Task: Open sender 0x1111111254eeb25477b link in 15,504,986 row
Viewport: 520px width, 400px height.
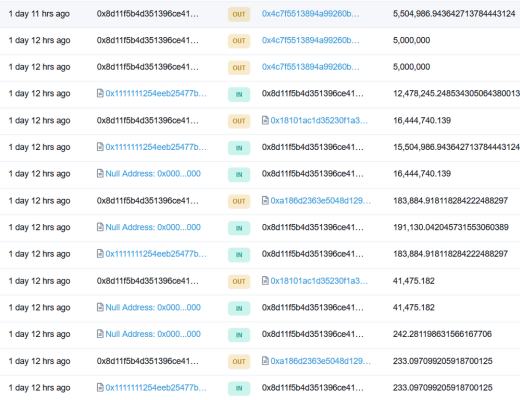Action: pos(156,147)
